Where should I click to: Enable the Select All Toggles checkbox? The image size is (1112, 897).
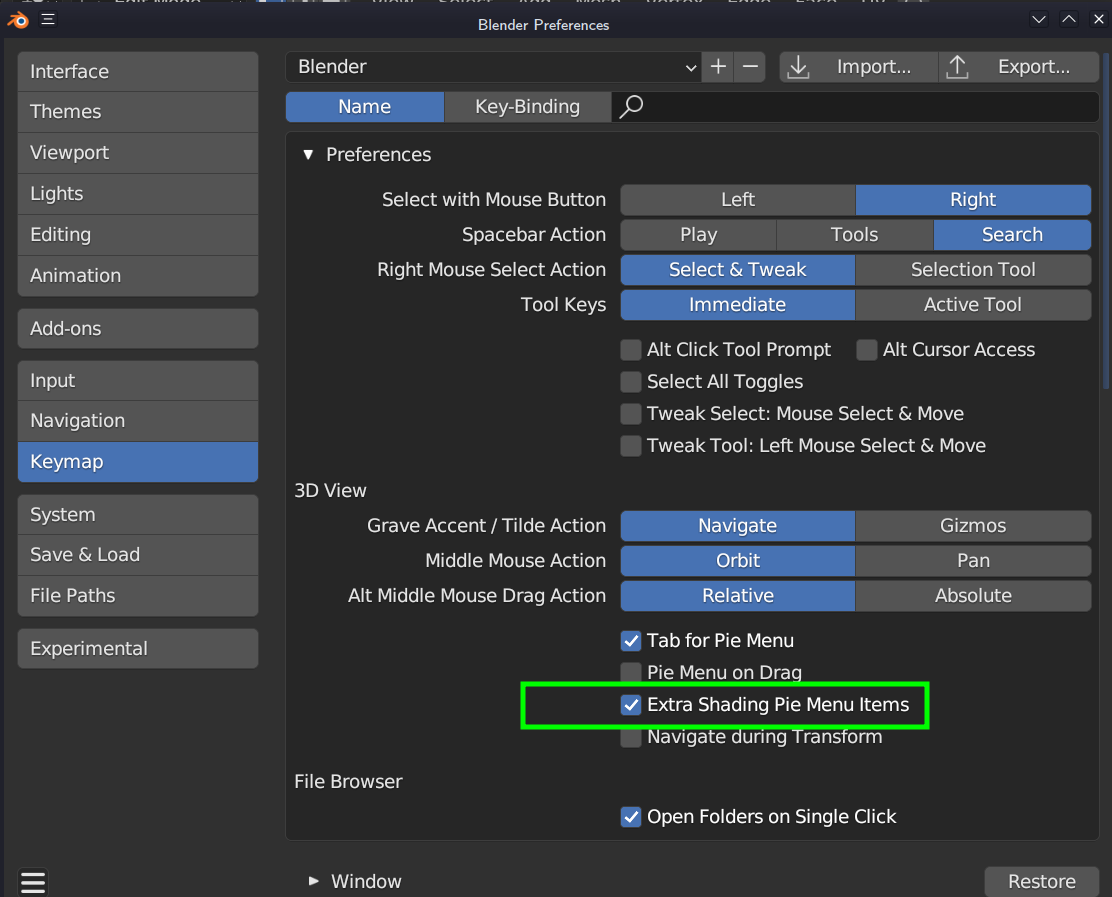pos(631,382)
